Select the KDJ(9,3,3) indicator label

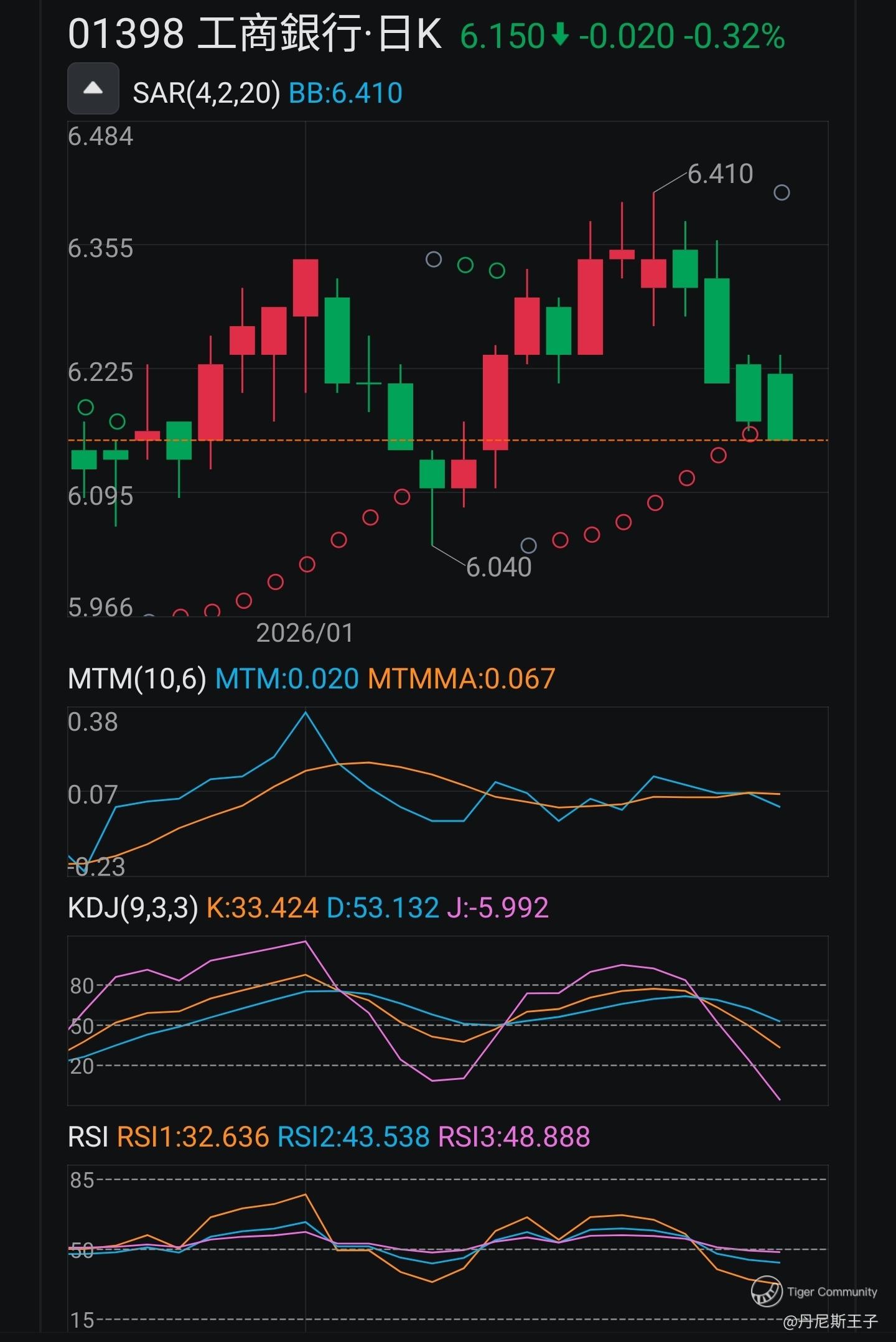tap(133, 908)
